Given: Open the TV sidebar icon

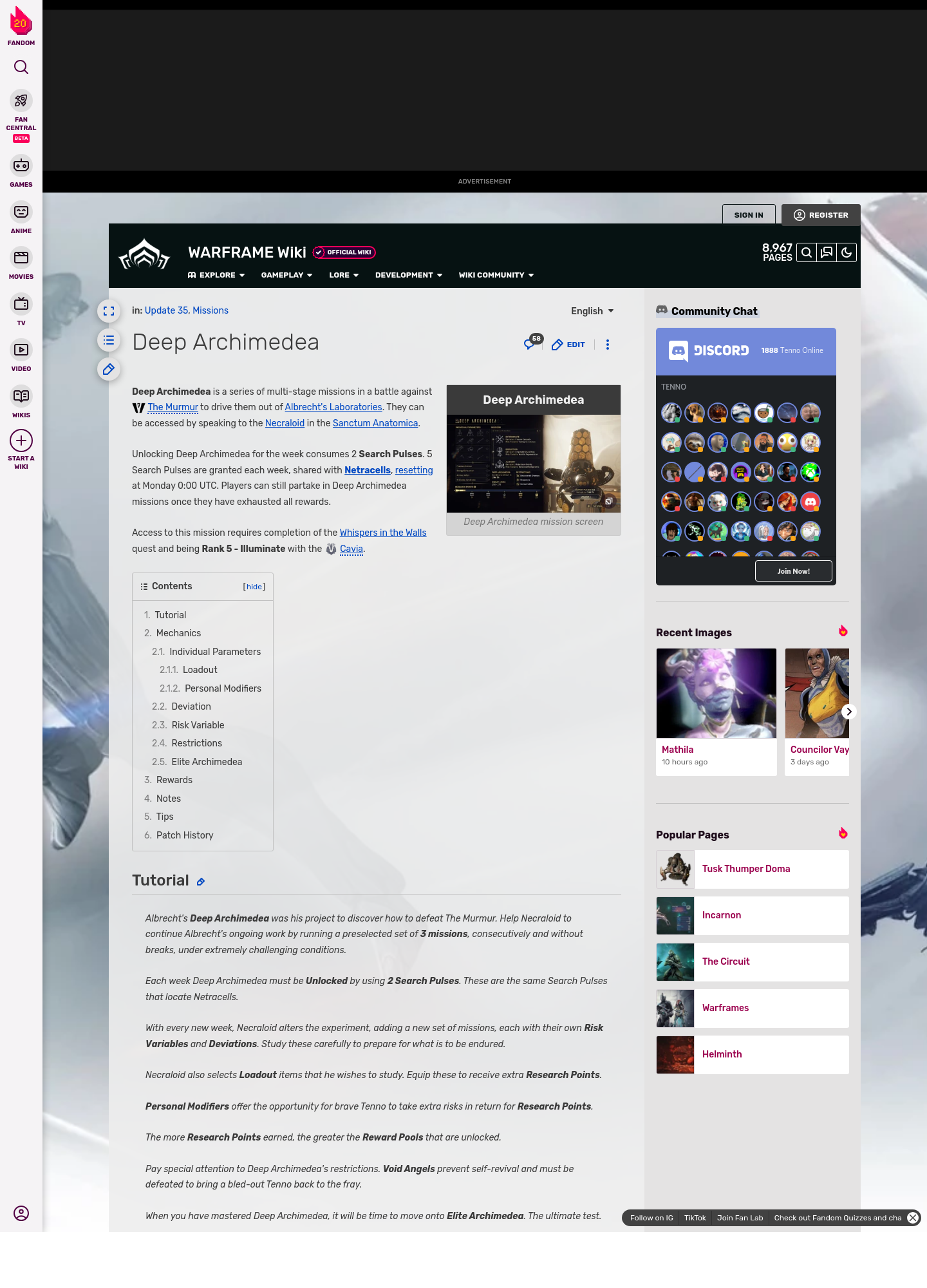Looking at the screenshot, I should tap(21, 303).
